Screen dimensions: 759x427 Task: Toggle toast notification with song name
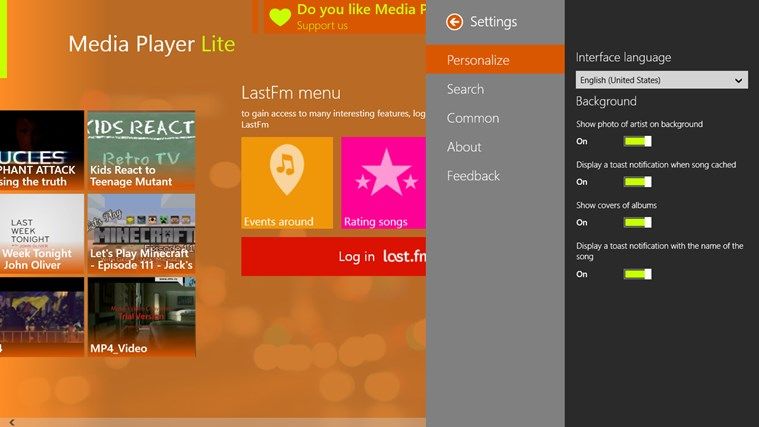pyautogui.click(x=638, y=274)
